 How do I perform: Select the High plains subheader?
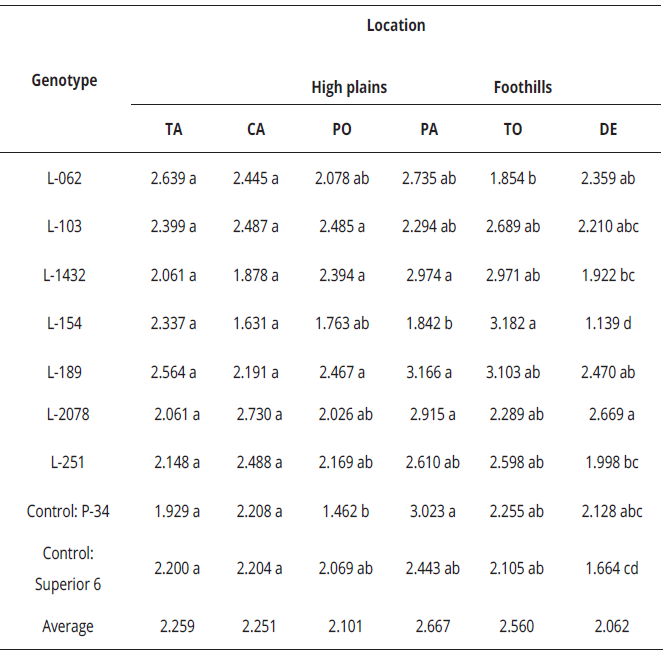[349, 87]
